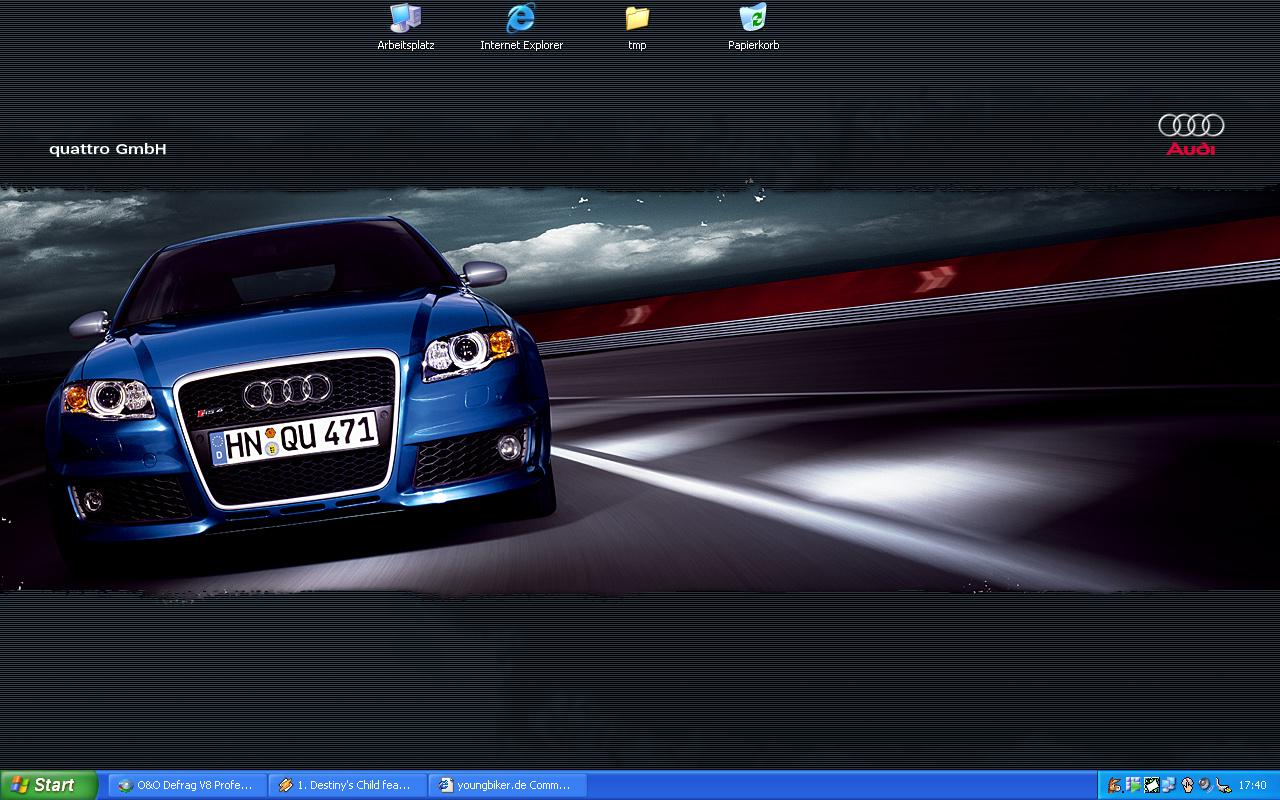The height and width of the screenshot is (800, 1280).
Task: Switch to Destiny's Child player taskbar button
Action: tap(347, 785)
